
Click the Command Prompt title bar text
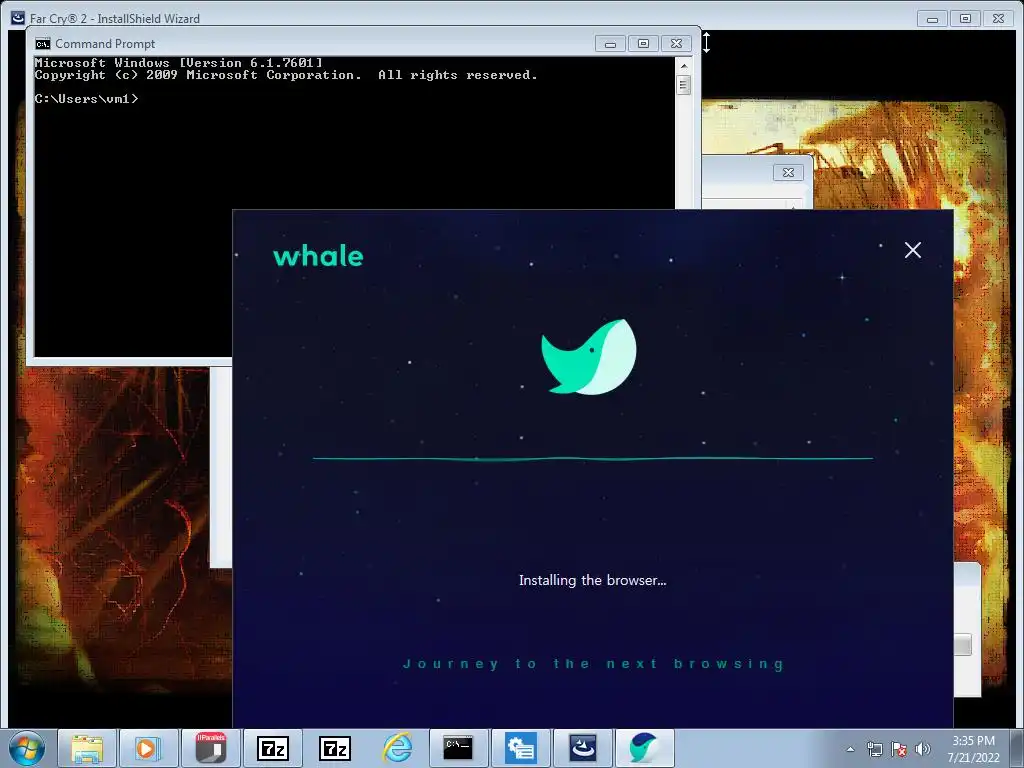click(105, 44)
